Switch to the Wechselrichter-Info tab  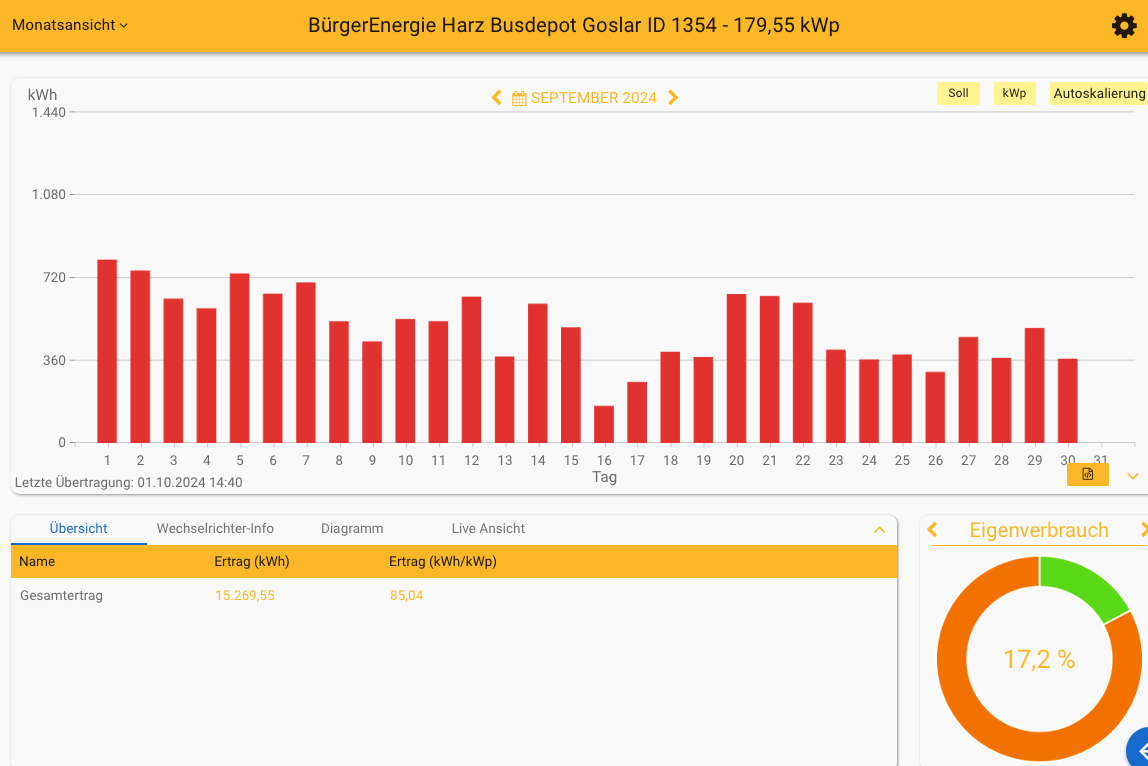coord(215,529)
